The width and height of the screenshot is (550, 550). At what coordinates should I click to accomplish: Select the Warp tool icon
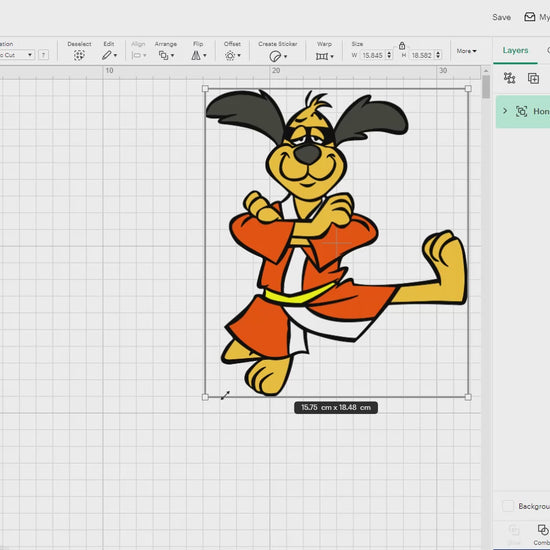[x=322, y=56]
